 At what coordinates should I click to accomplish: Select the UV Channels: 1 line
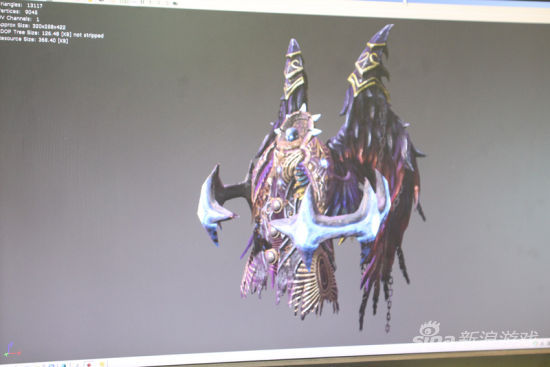pyautogui.click(x=20, y=19)
